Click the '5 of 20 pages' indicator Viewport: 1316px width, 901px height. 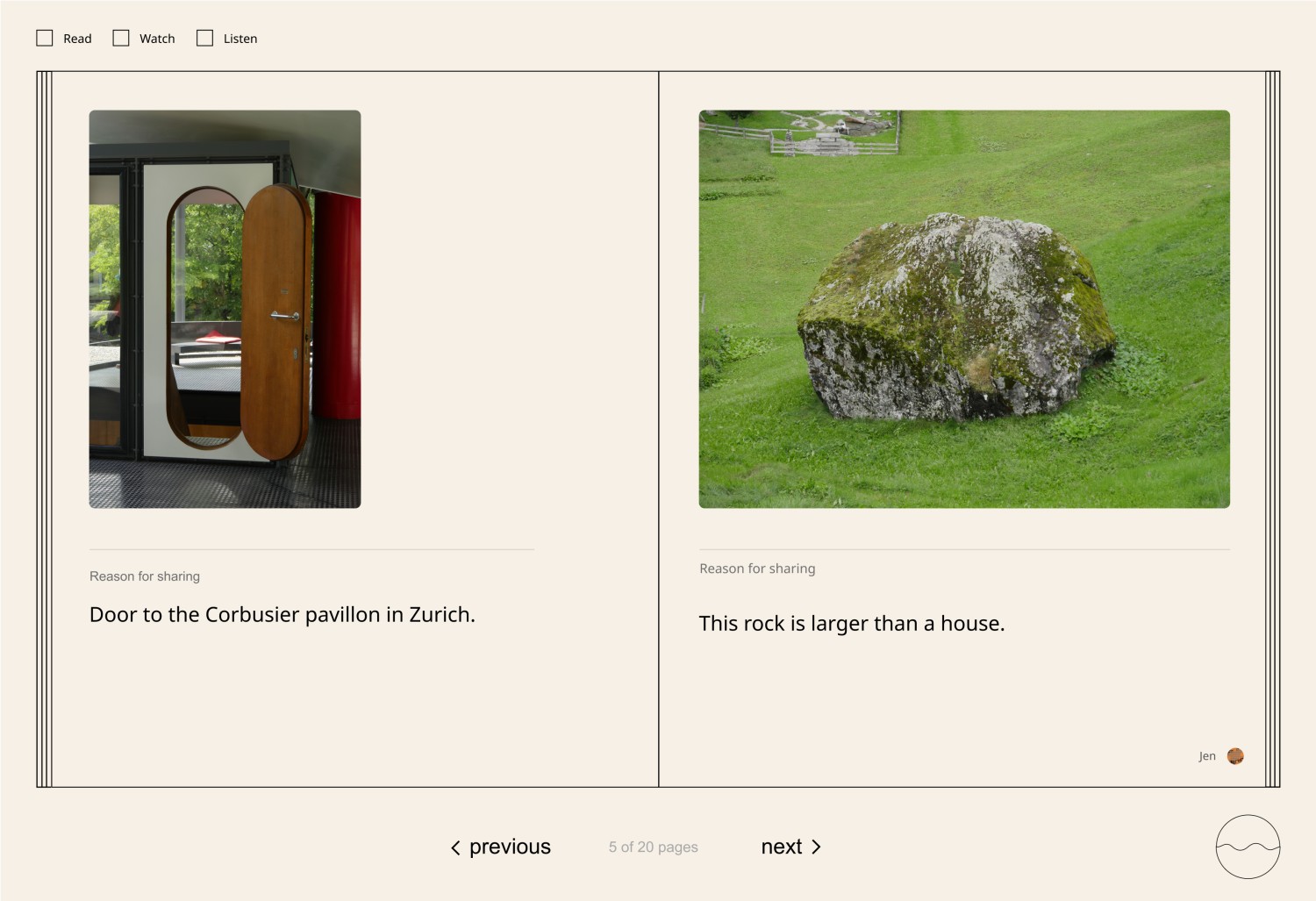coord(654,847)
